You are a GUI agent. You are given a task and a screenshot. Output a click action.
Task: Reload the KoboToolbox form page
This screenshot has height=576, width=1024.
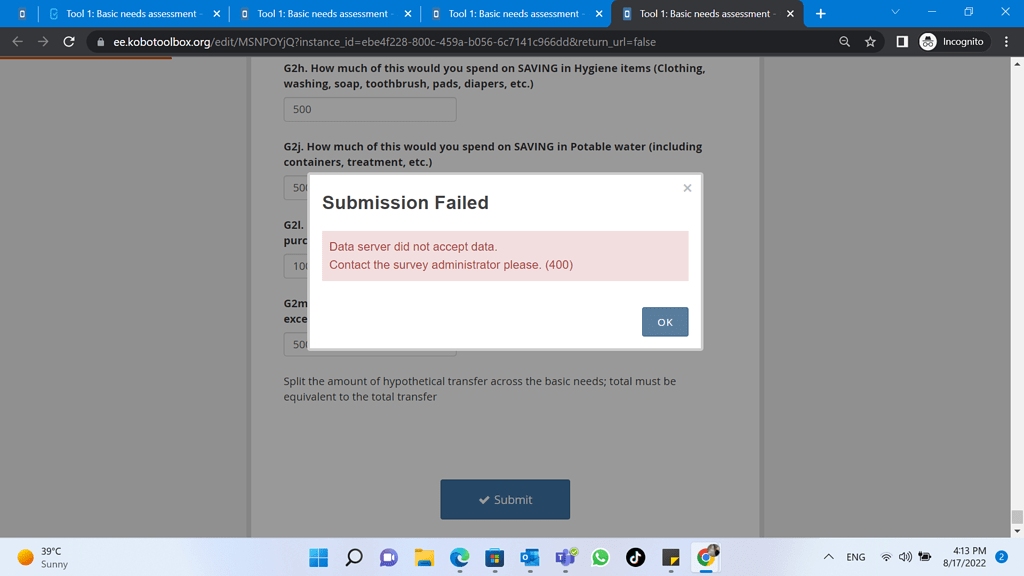68,42
